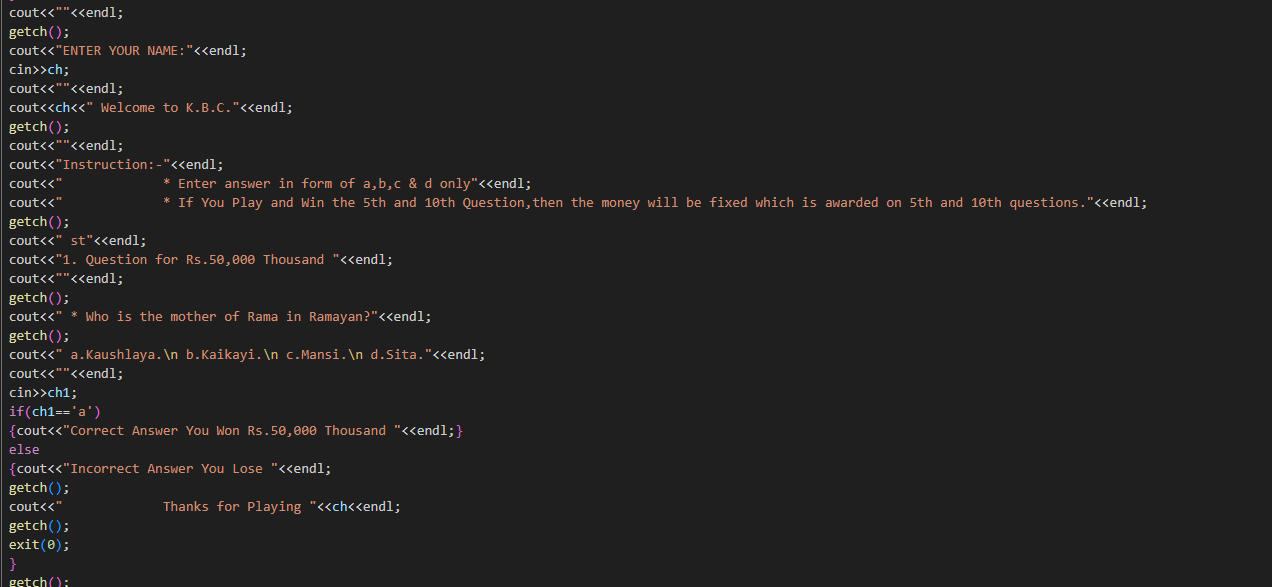
Task: Click the exit(0); statement
Action: tap(40, 545)
